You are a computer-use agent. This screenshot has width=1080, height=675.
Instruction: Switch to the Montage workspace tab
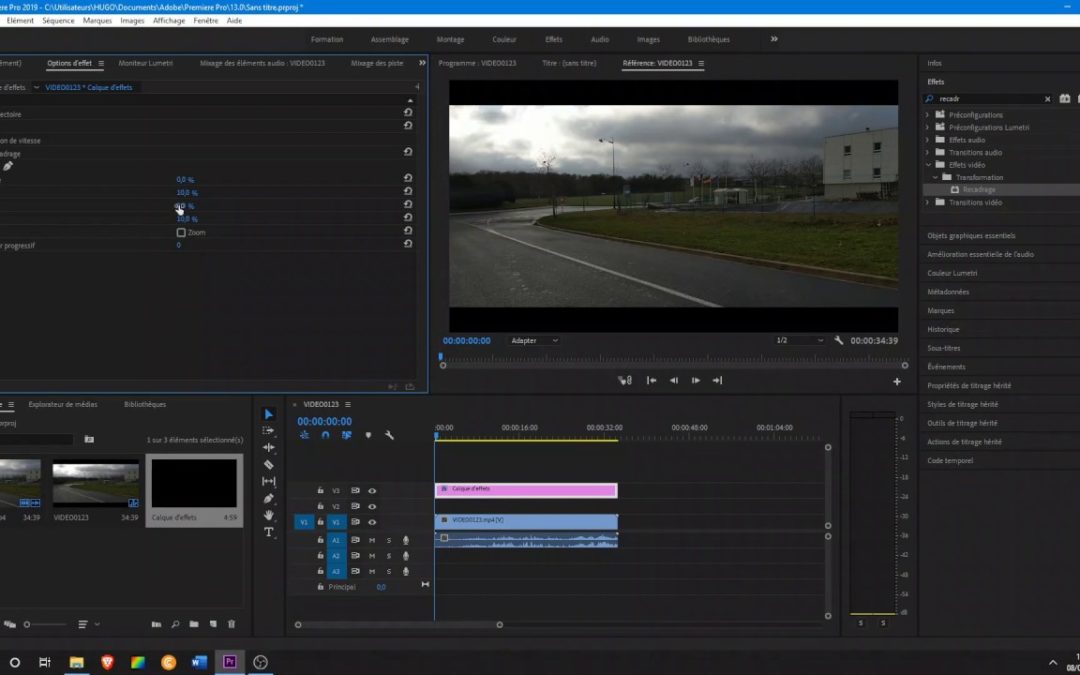point(450,40)
